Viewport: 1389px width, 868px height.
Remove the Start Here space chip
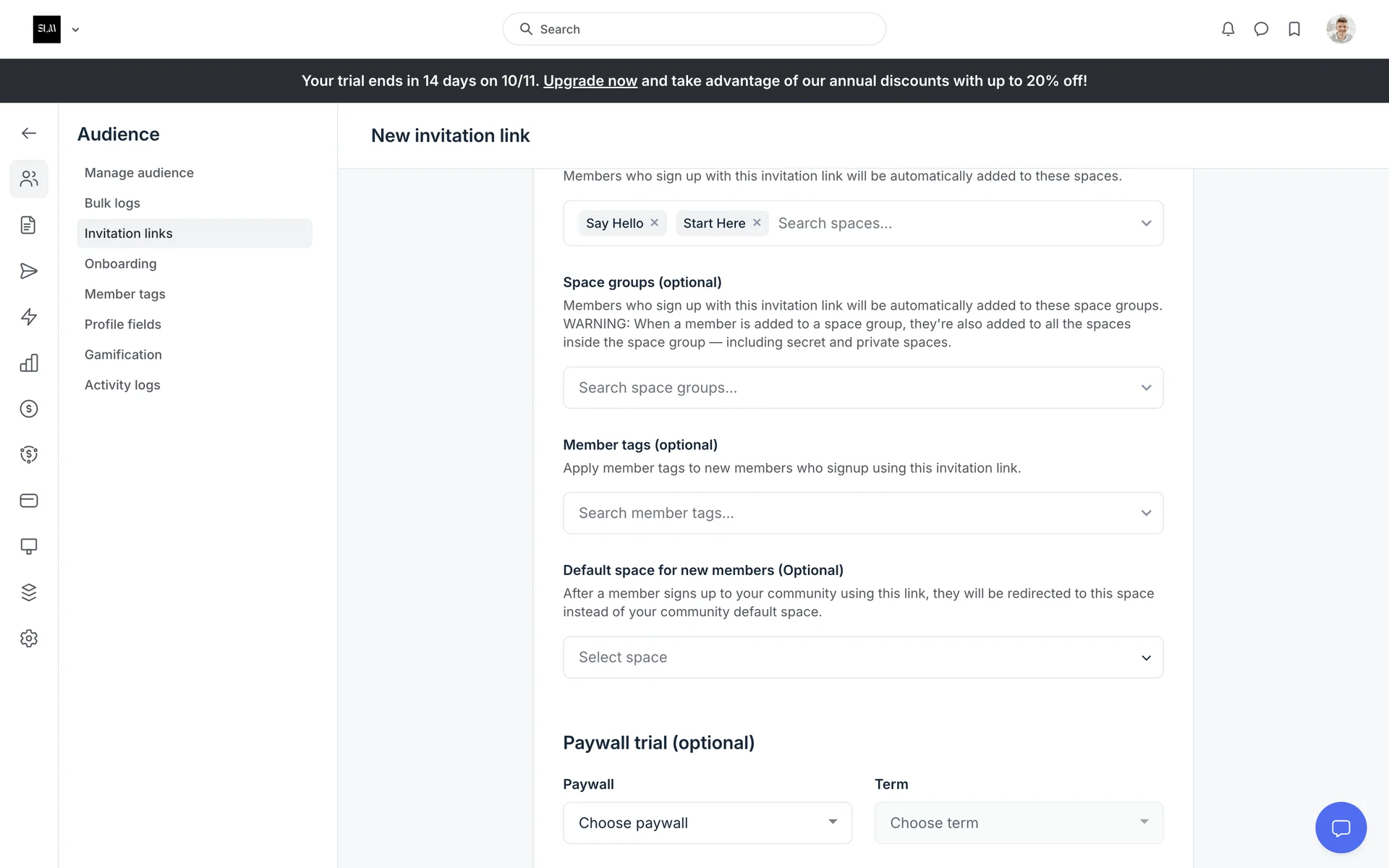tap(757, 223)
